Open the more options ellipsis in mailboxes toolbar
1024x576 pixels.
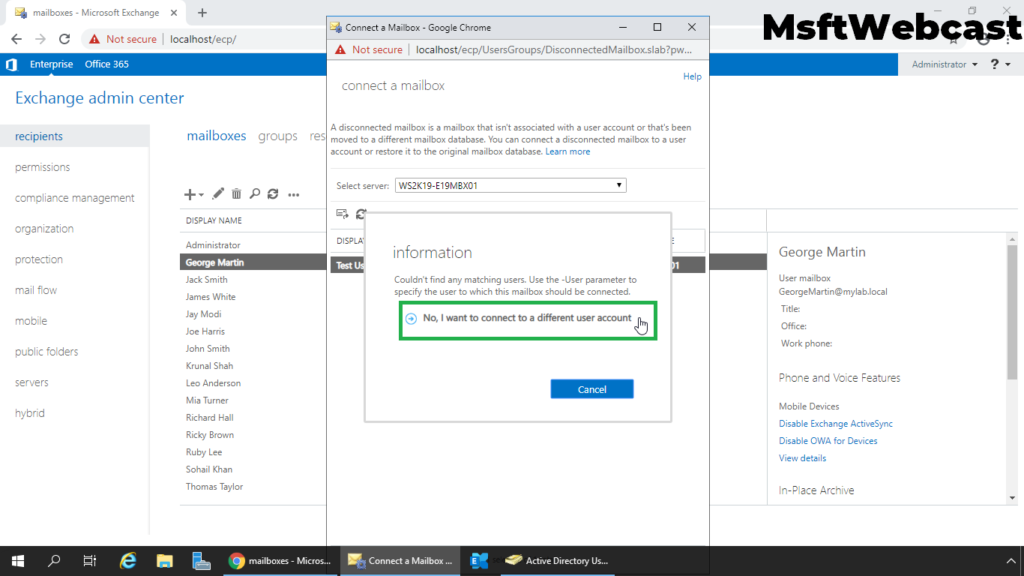(x=294, y=195)
